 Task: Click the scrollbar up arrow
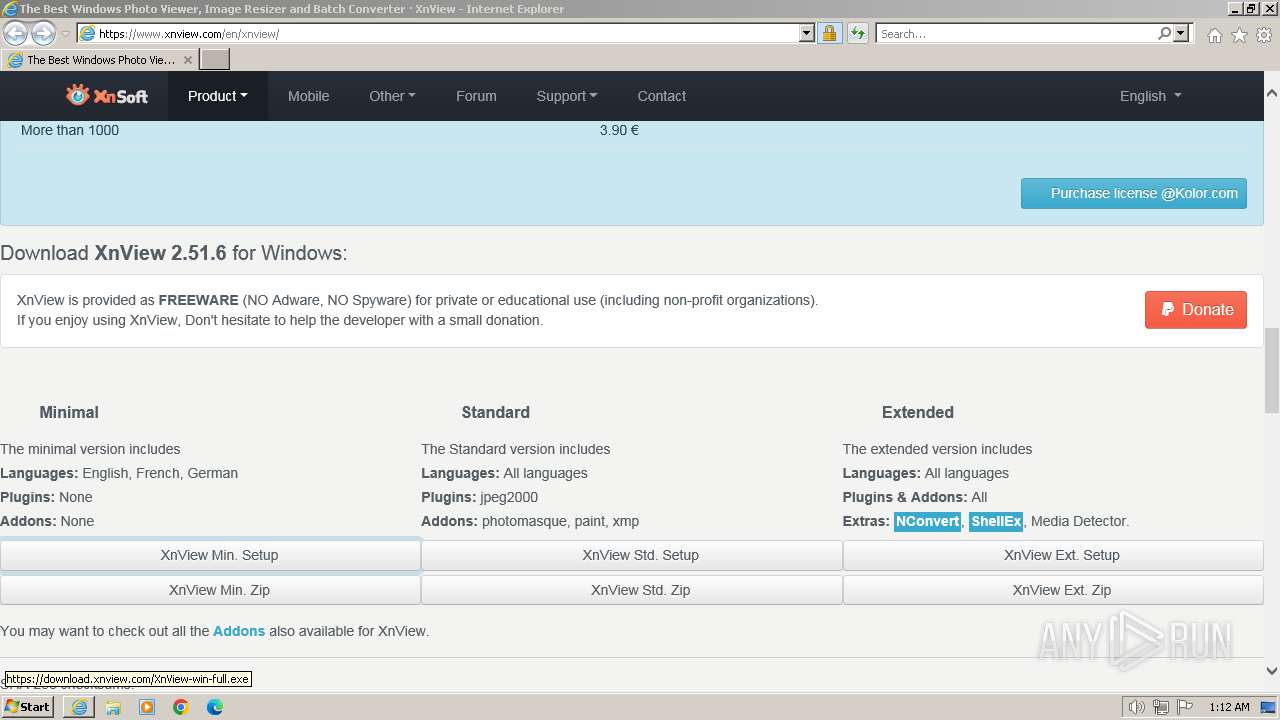[1272, 93]
